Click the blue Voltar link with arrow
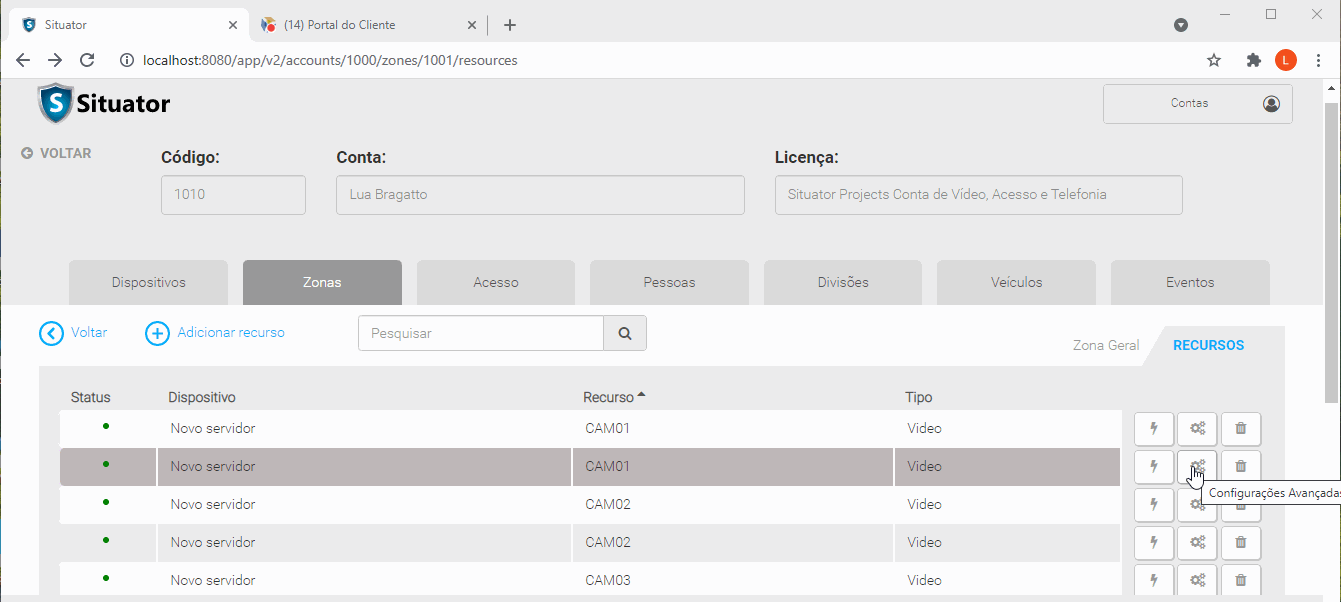1341x602 pixels. click(74, 333)
